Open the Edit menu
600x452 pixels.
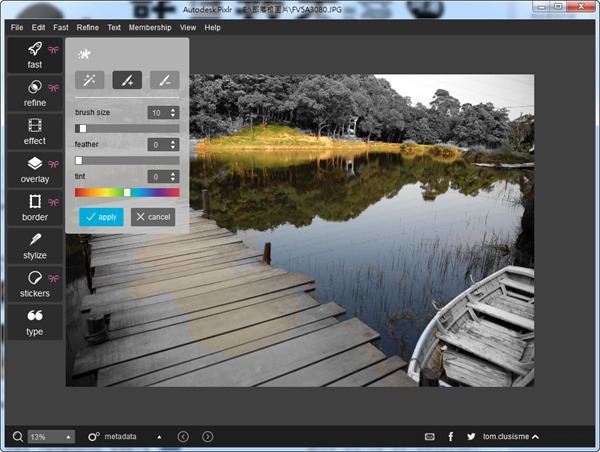(x=38, y=28)
